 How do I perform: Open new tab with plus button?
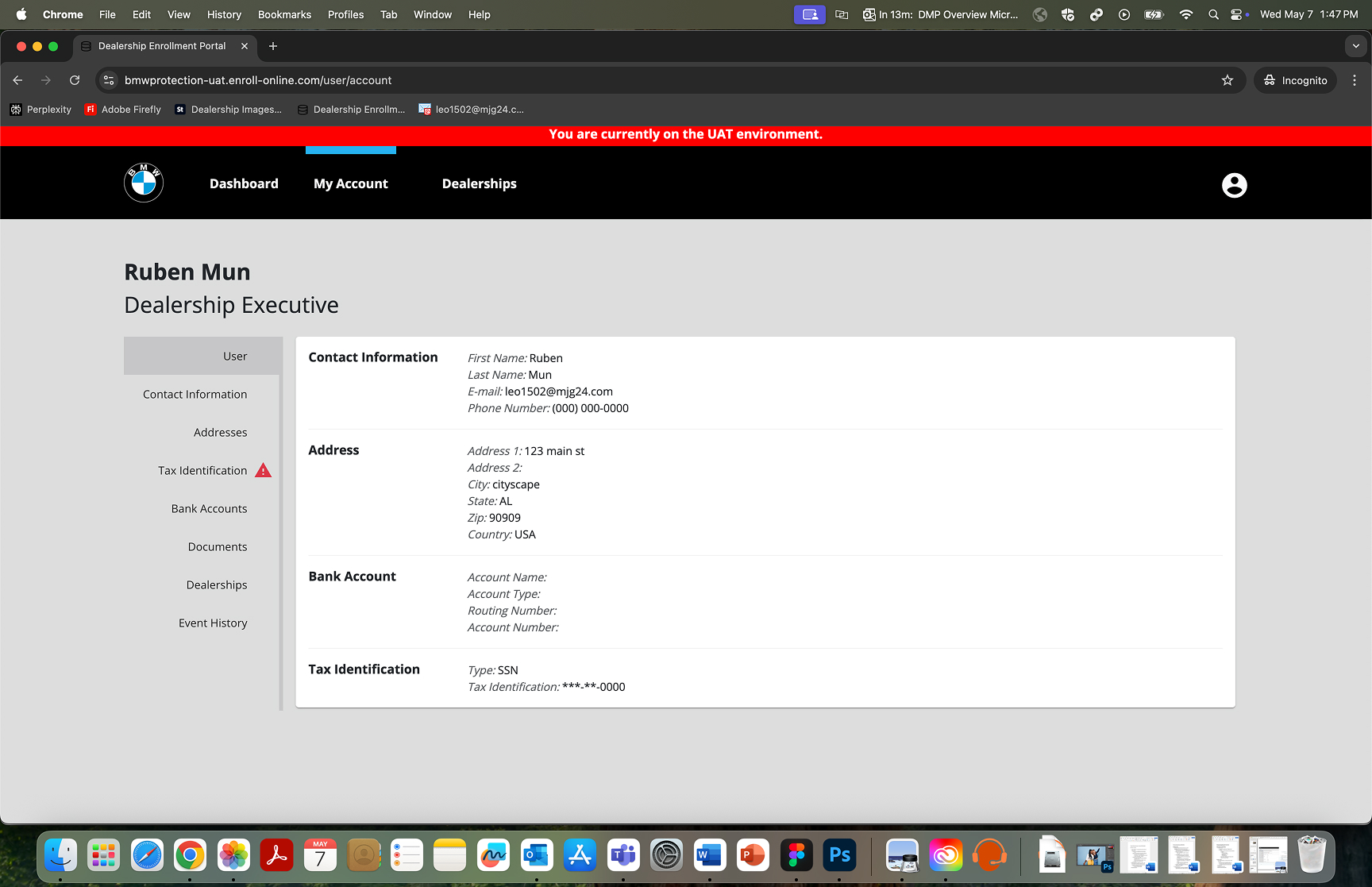click(x=273, y=46)
